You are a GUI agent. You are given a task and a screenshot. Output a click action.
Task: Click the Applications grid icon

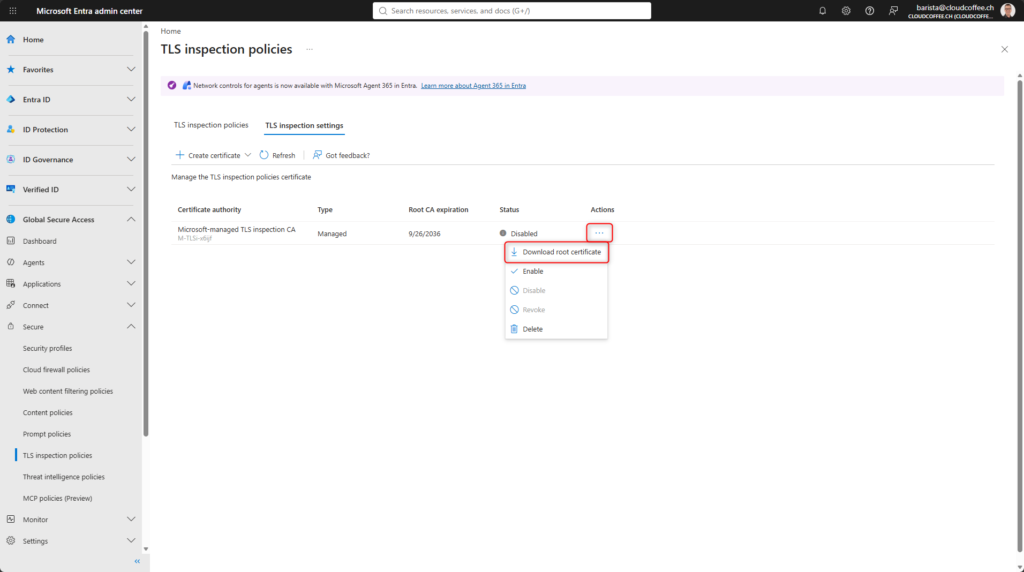click(10, 284)
